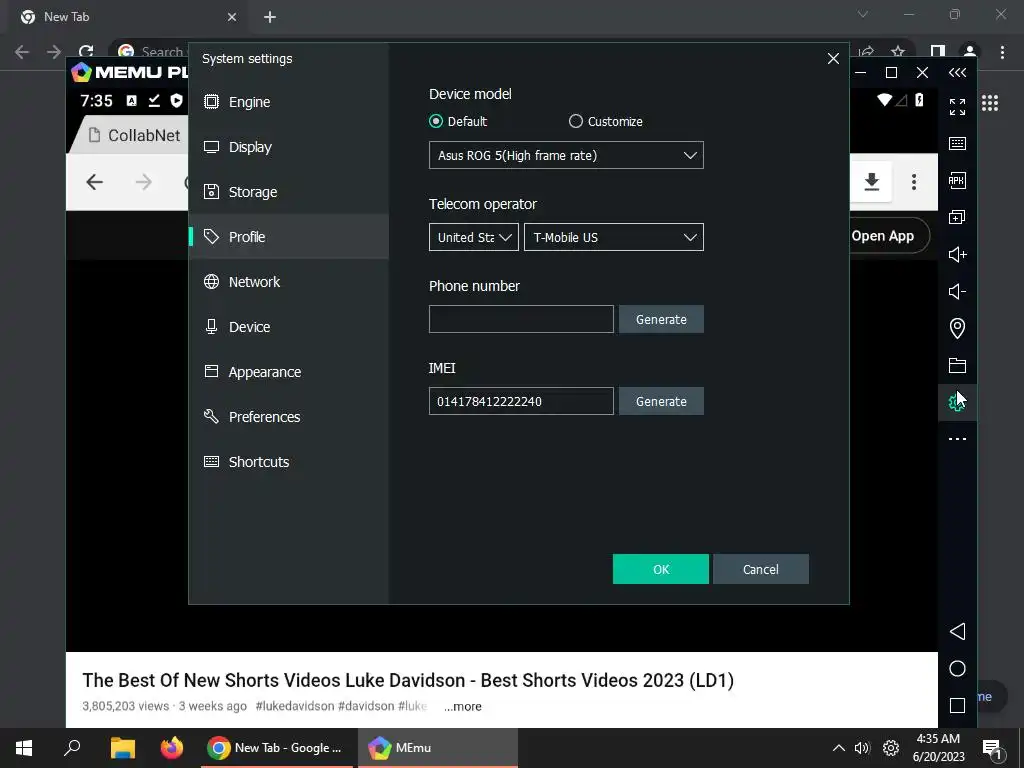Open MEmu shared folder icon
The width and height of the screenshot is (1024, 768).
click(957, 366)
